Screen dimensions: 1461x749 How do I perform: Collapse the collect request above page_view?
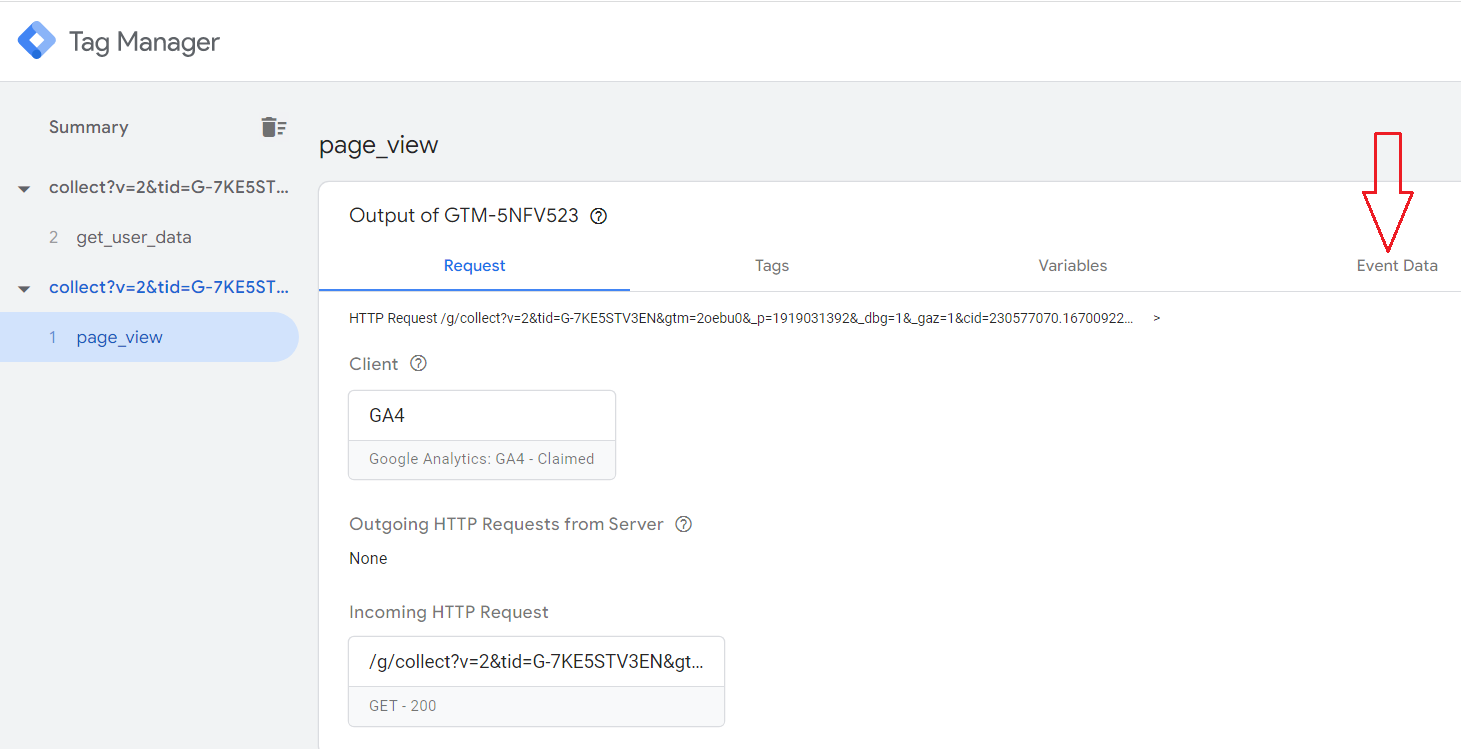[x=24, y=288]
